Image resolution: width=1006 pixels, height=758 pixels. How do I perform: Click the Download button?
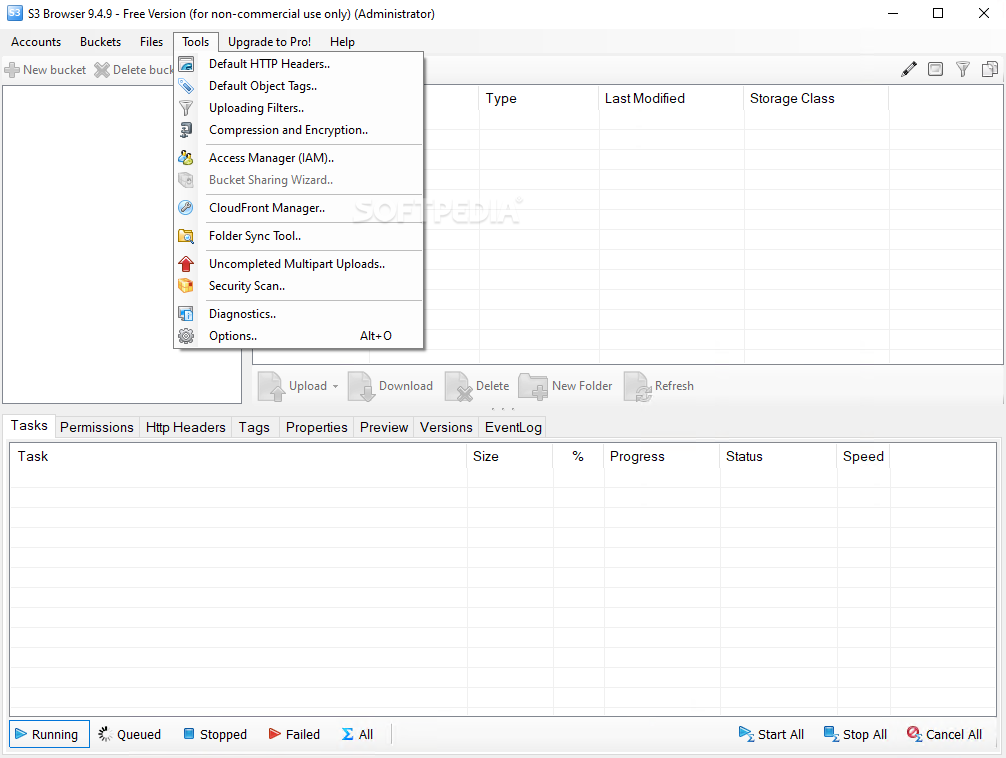391,386
